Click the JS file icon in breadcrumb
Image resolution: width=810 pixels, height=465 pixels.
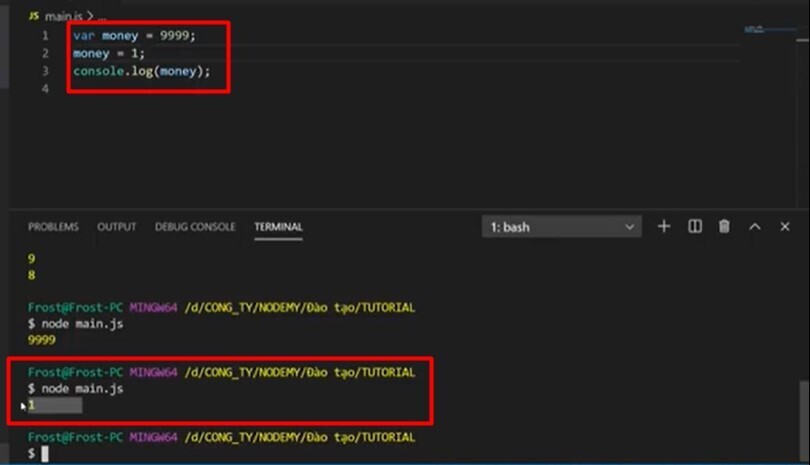[34, 16]
